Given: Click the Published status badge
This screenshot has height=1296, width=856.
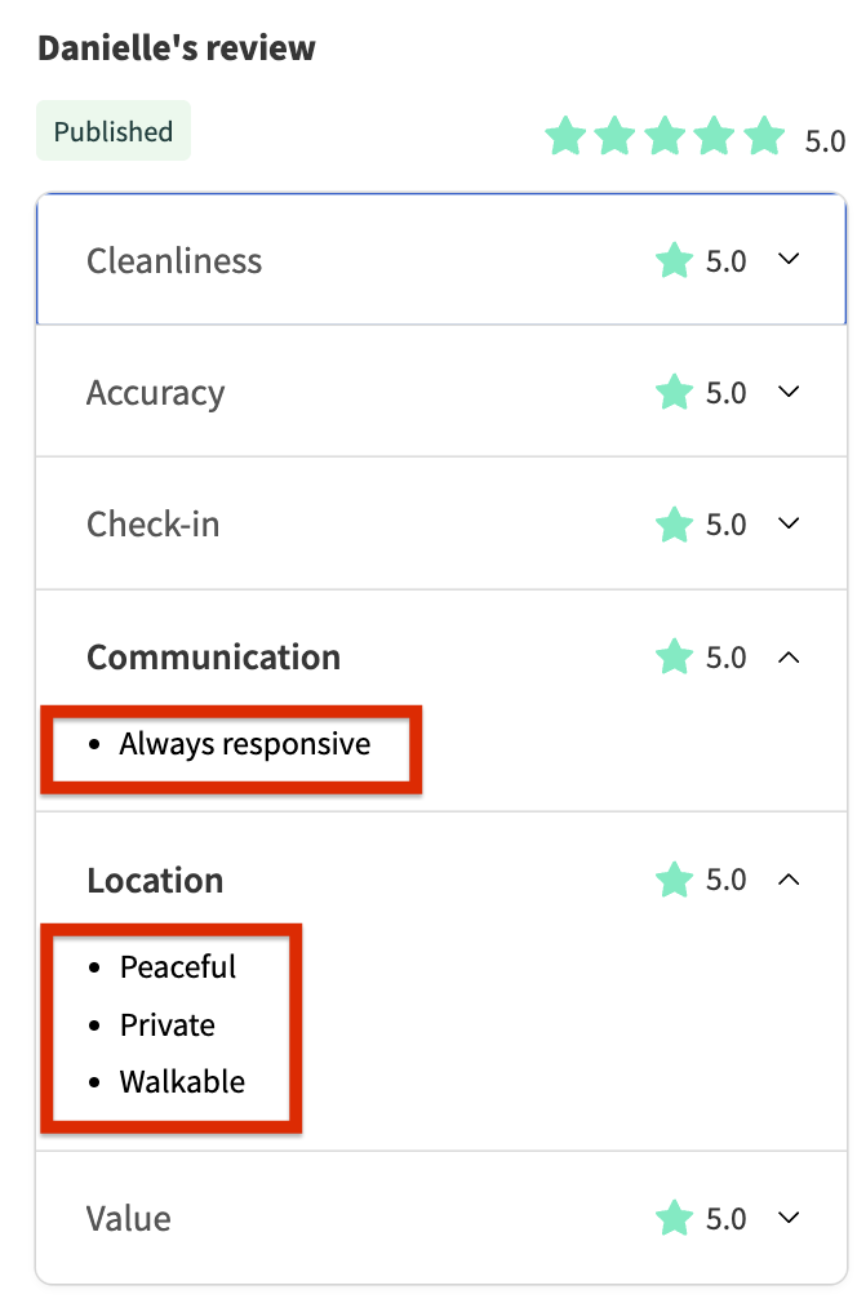Looking at the screenshot, I should 113,131.
